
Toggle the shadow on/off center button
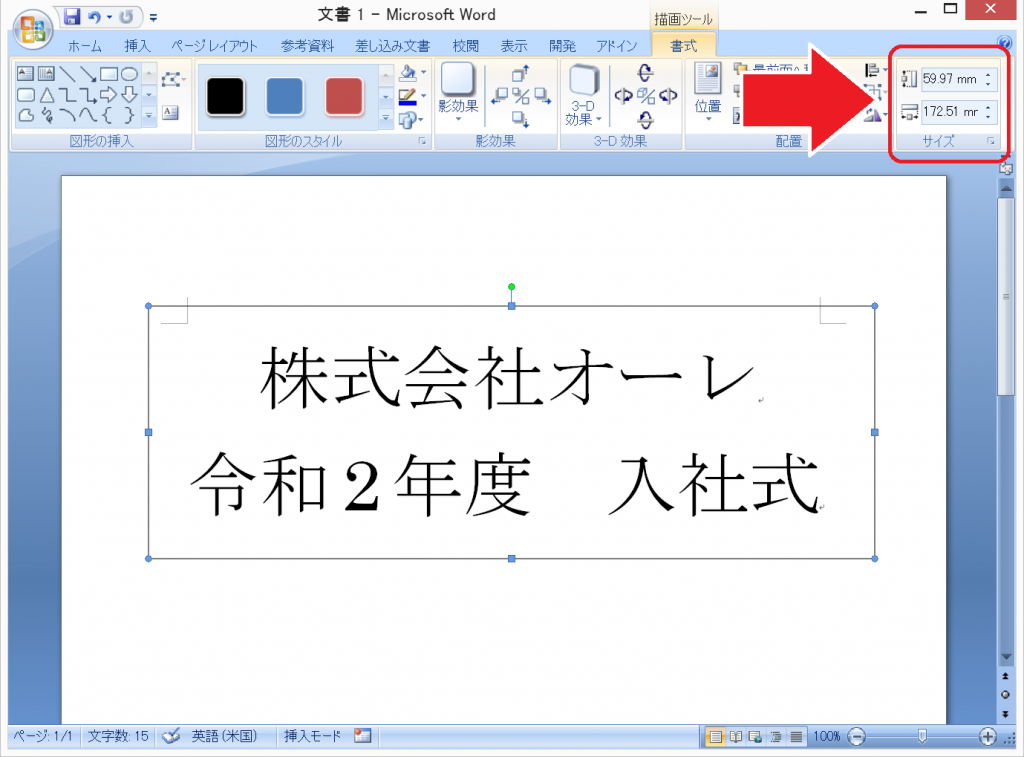coord(521,96)
